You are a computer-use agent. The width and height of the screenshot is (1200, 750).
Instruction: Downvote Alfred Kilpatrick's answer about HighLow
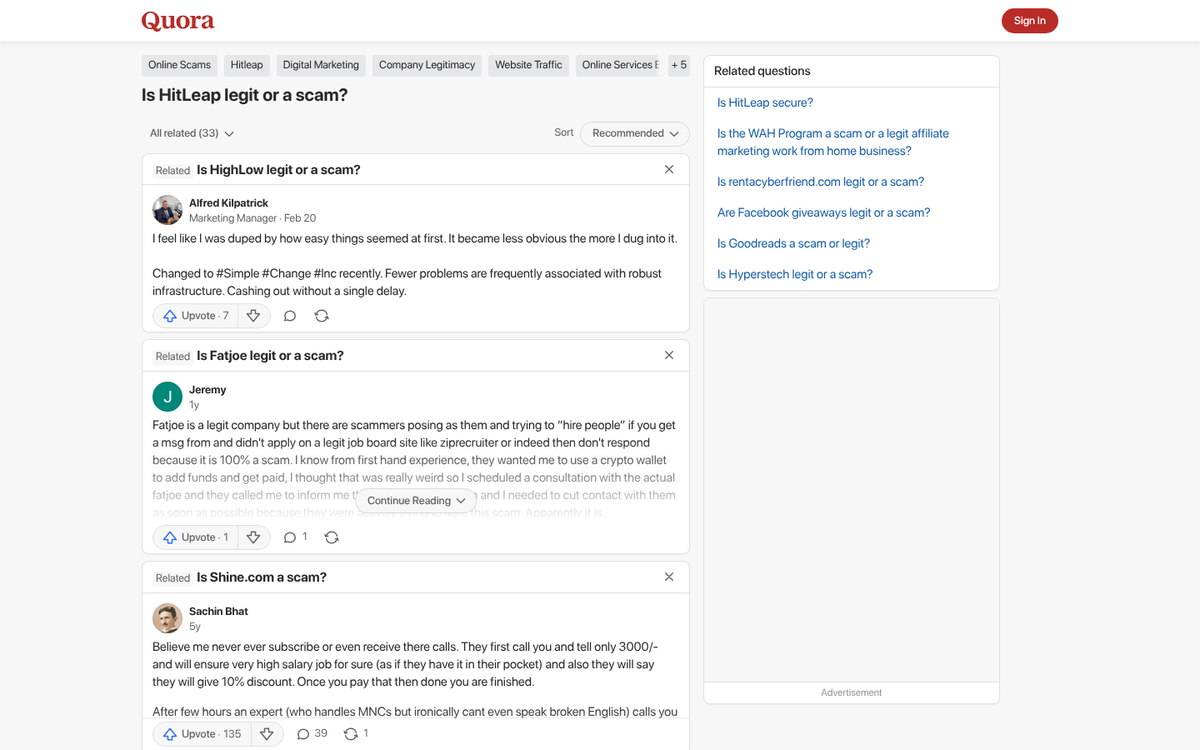point(253,315)
